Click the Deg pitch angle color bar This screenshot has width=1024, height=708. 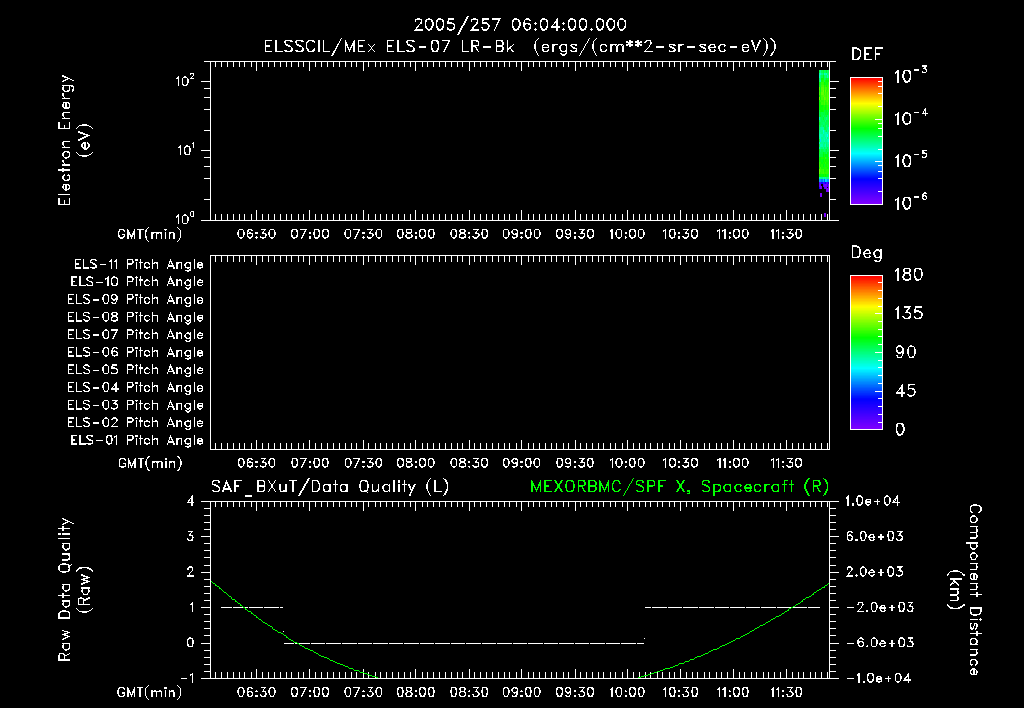[866, 353]
